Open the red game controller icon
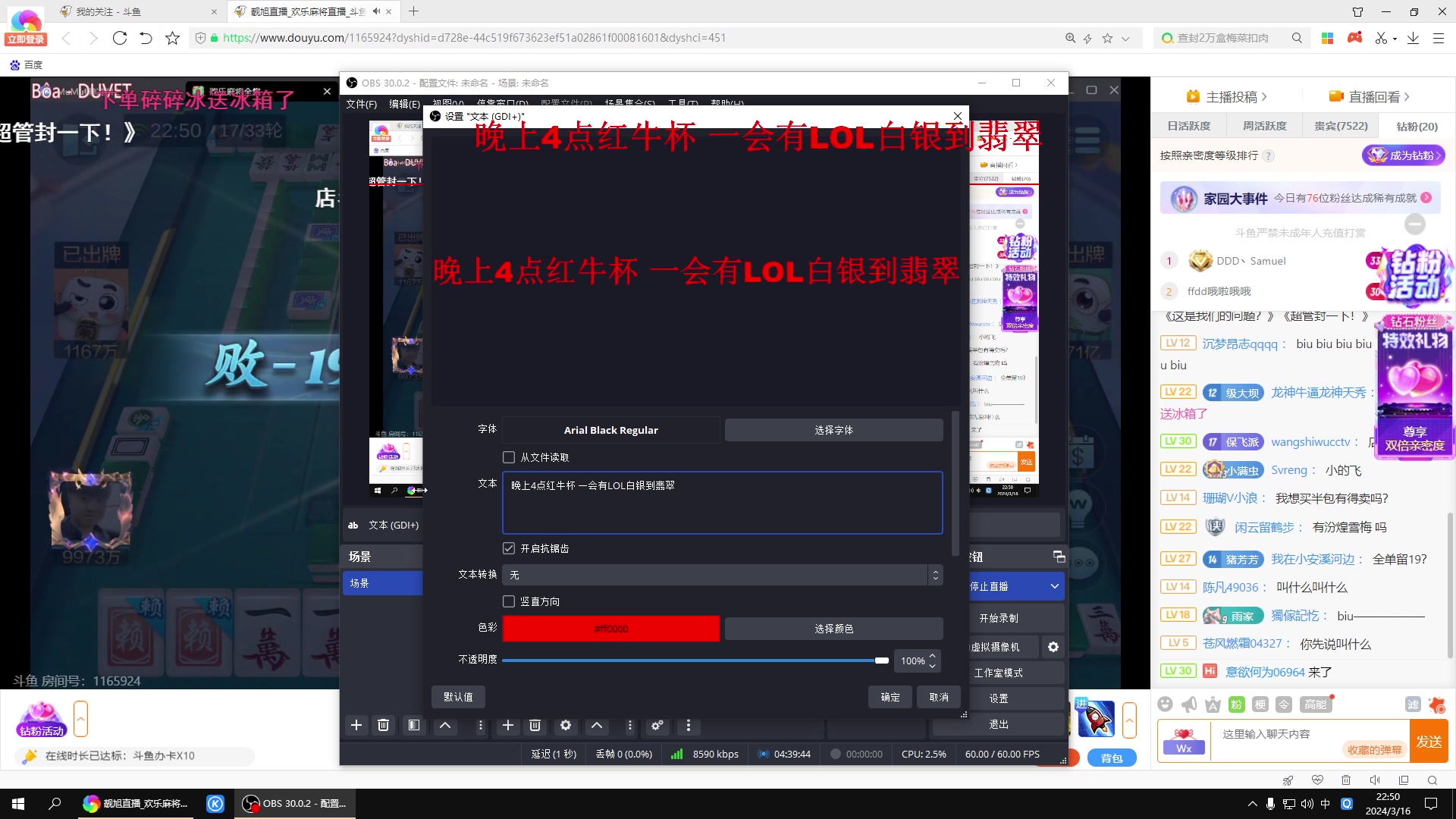This screenshot has width=1456, height=819. [1354, 38]
